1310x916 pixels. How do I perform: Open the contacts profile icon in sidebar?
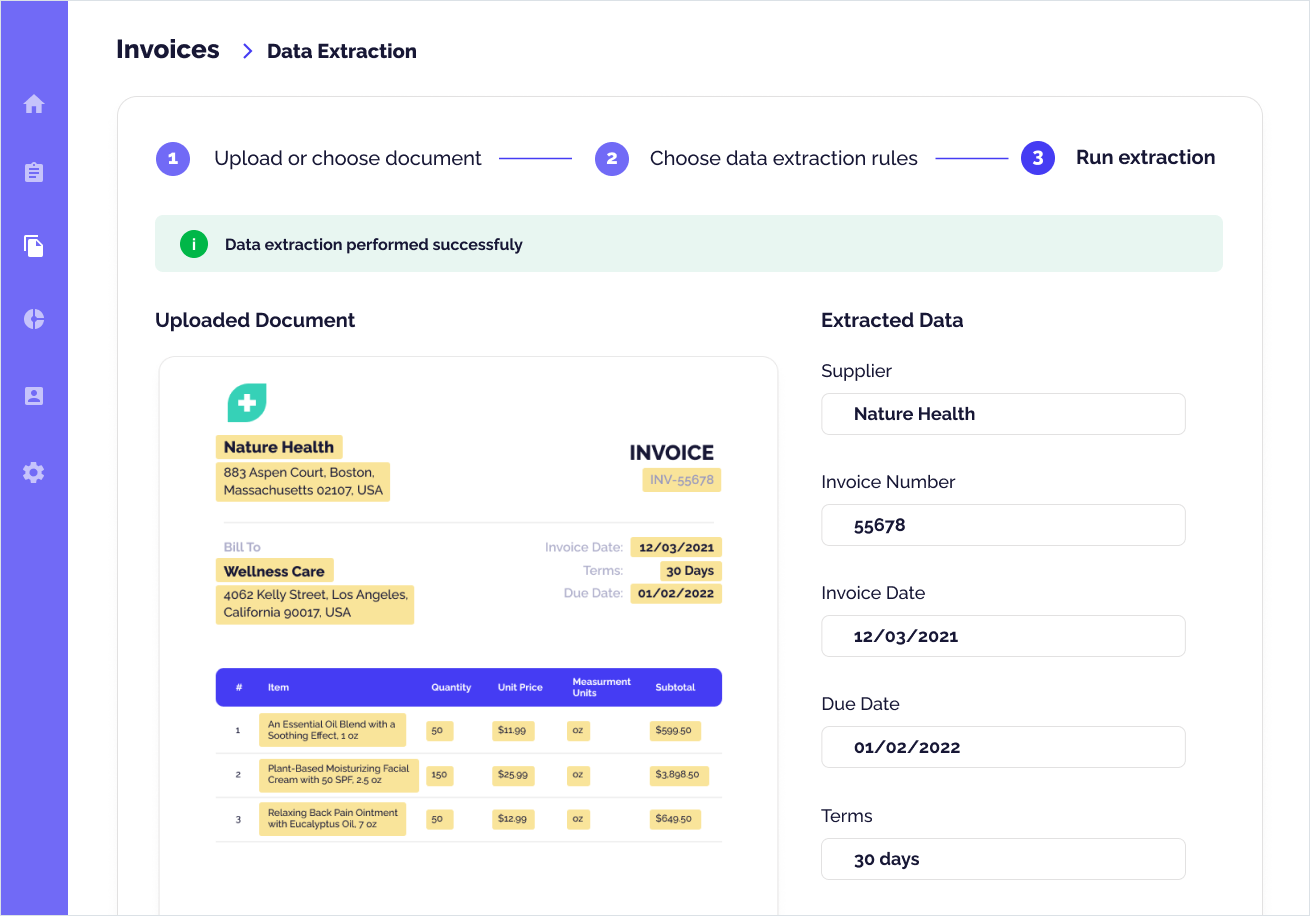coord(34,396)
